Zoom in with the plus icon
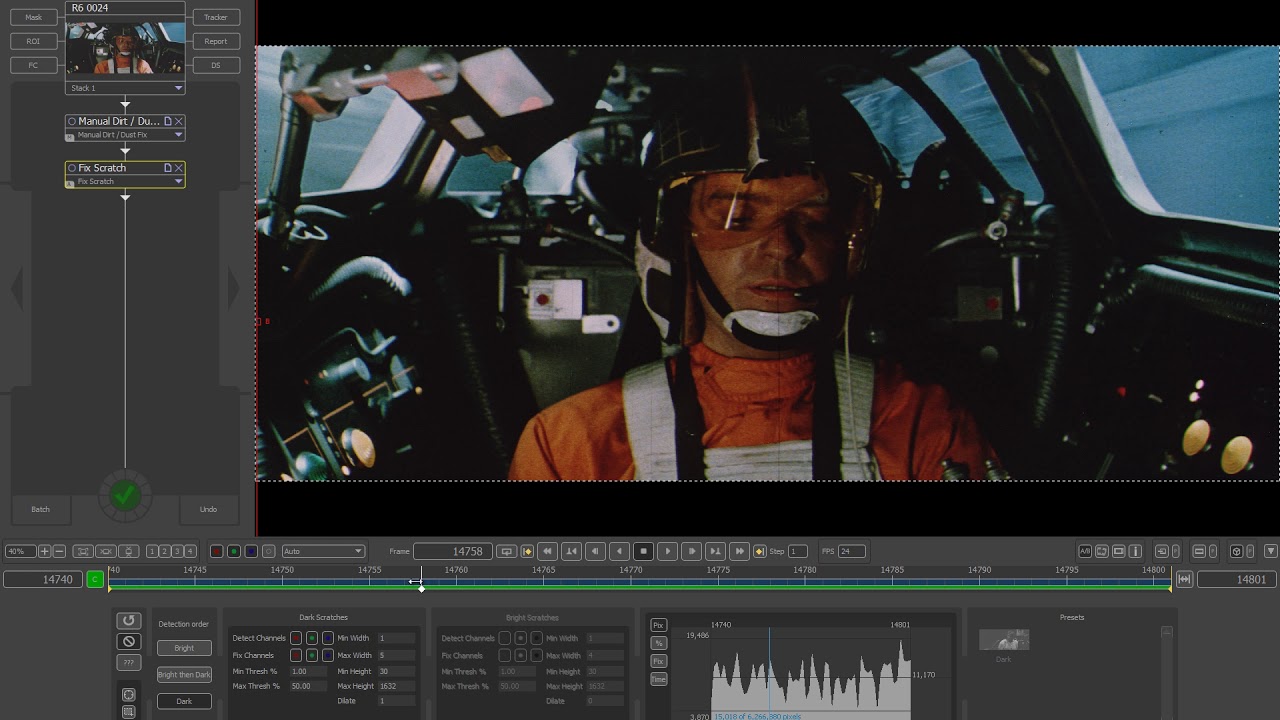The width and height of the screenshot is (1280, 720). [44, 551]
